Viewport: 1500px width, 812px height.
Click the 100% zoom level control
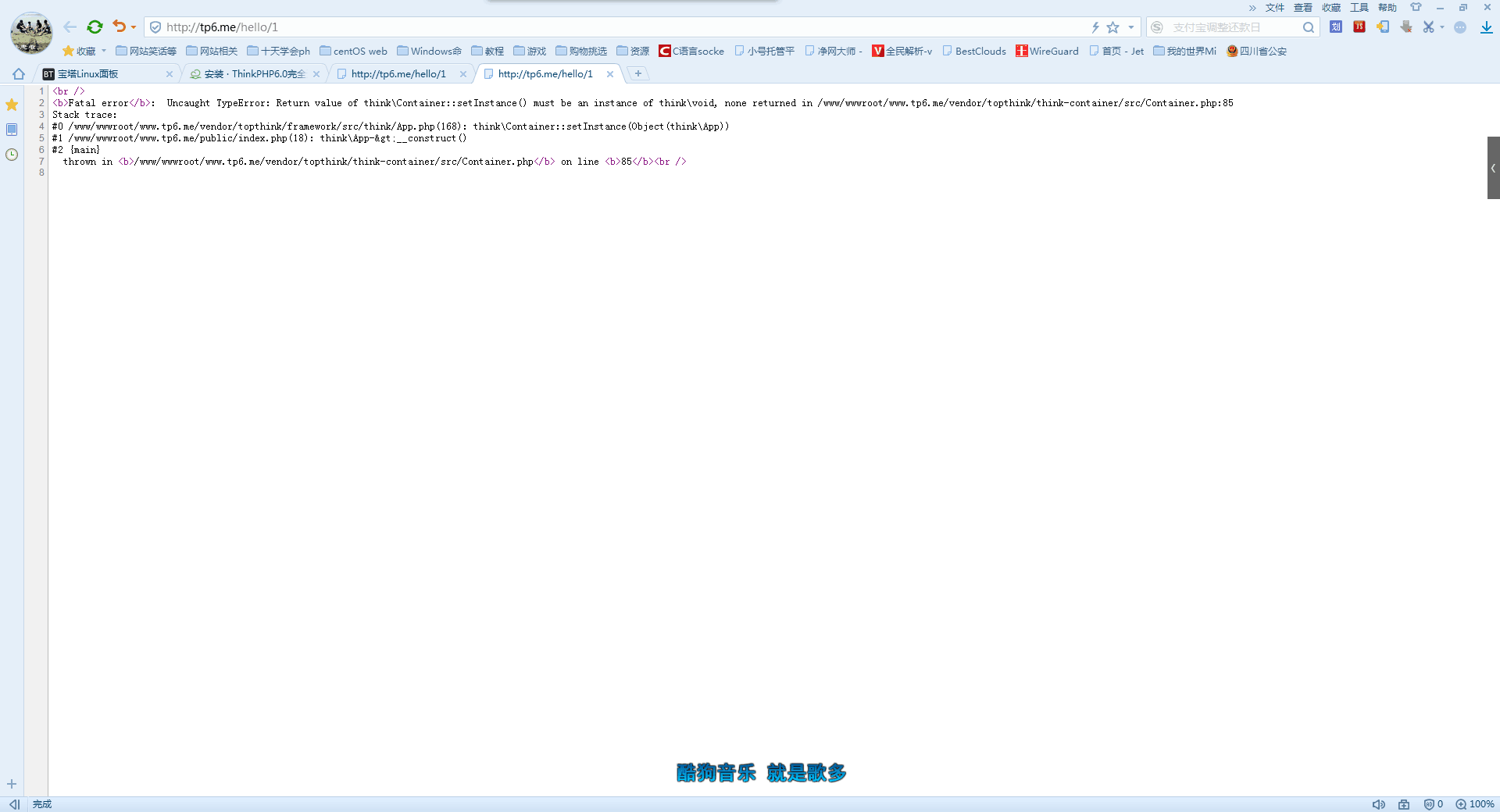[x=1475, y=804]
